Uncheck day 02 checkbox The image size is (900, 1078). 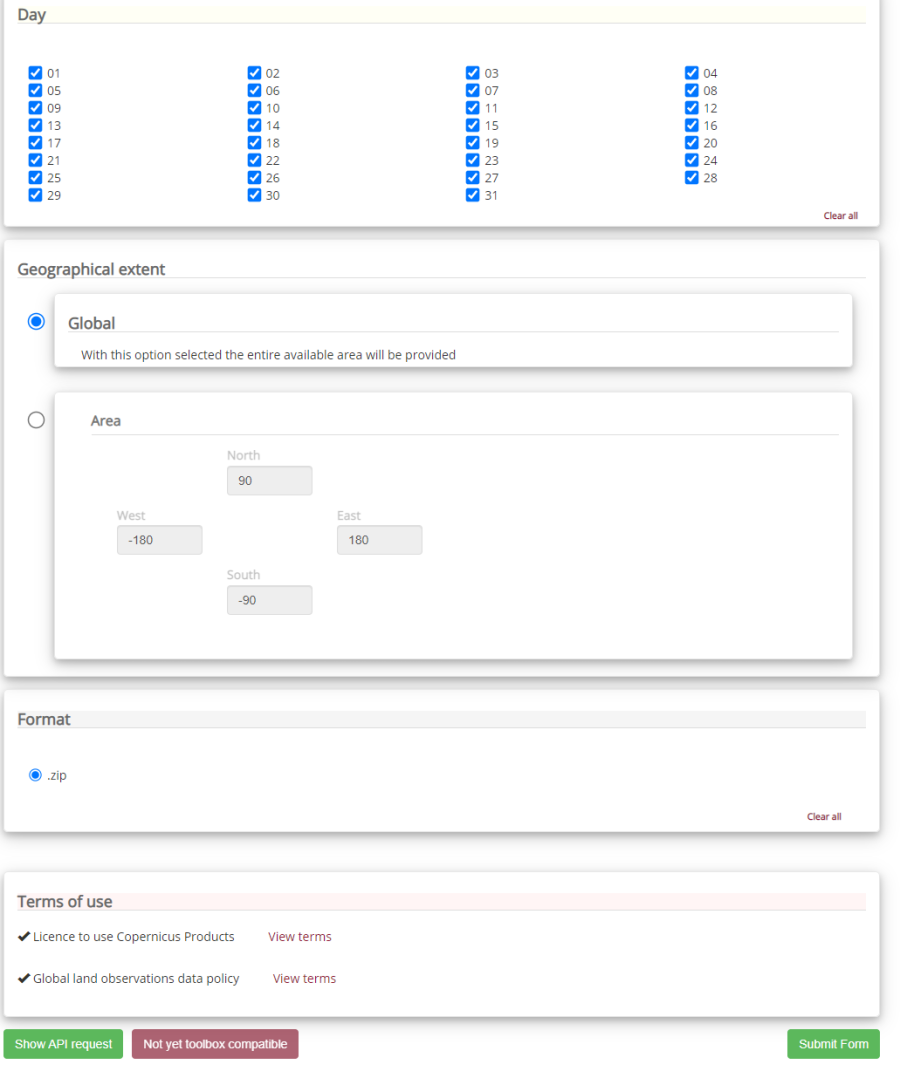254,73
